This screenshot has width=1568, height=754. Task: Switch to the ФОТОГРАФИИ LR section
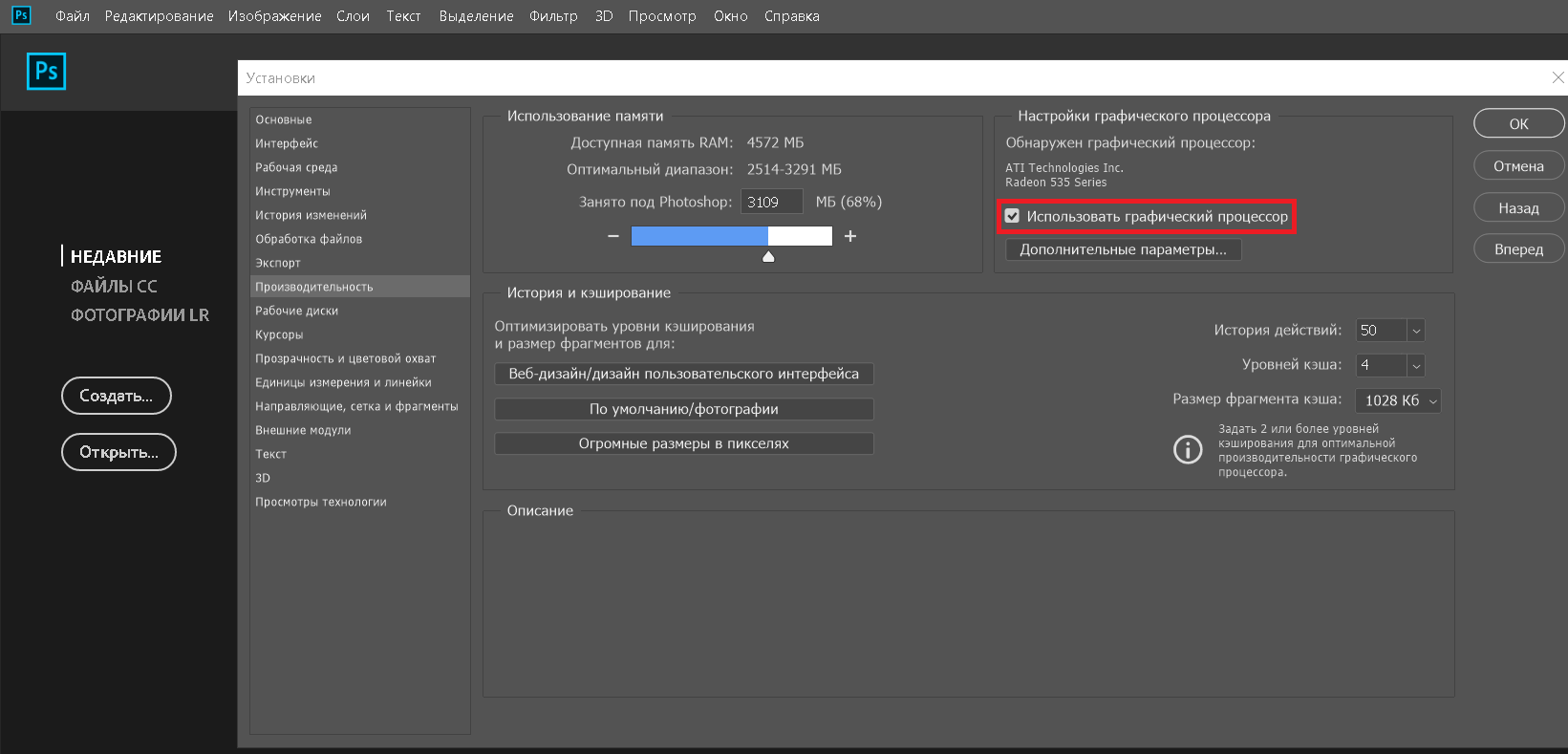coord(140,314)
